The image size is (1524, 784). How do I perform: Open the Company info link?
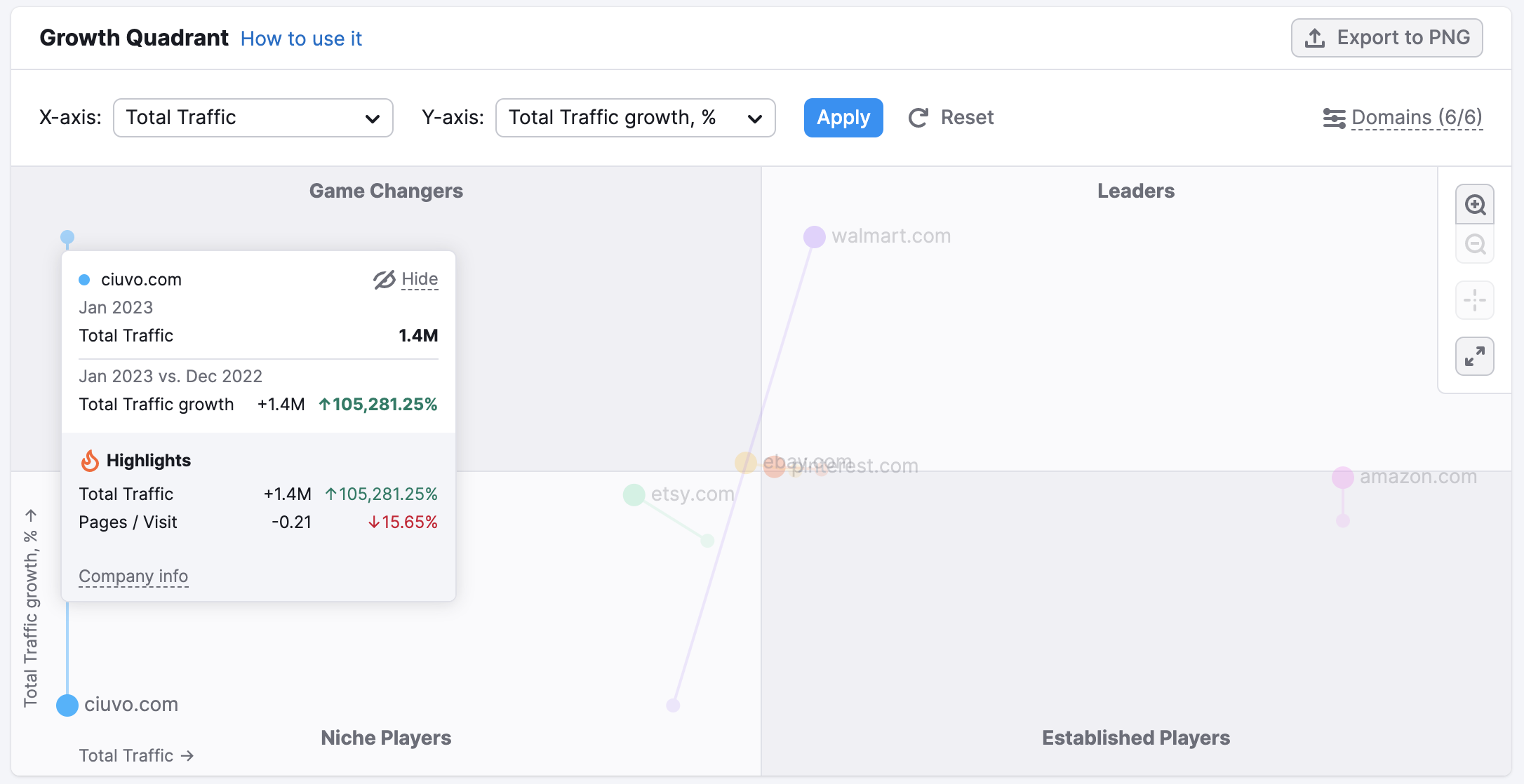click(x=133, y=576)
